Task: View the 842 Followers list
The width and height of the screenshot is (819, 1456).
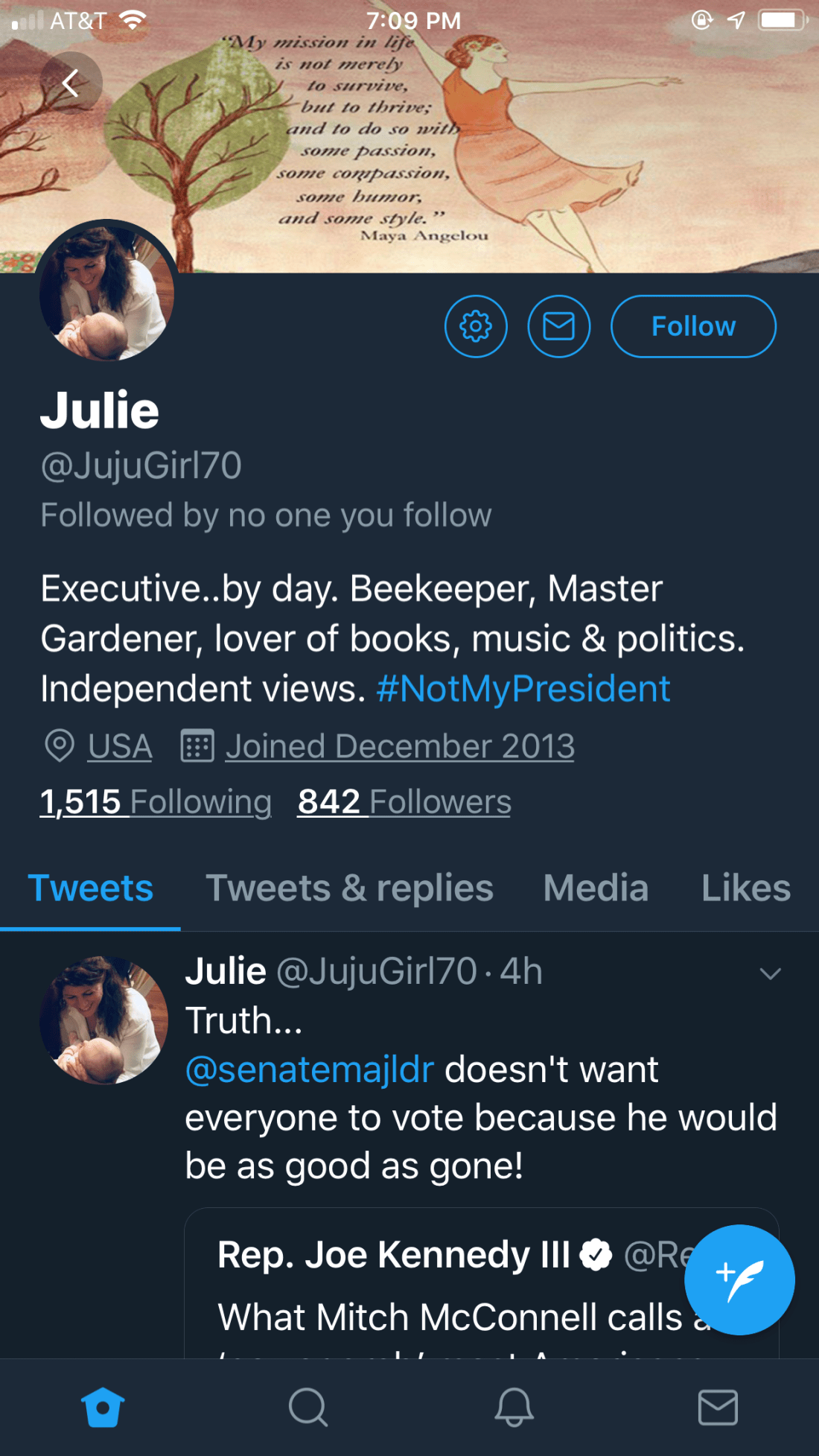Action: pyautogui.click(x=404, y=802)
